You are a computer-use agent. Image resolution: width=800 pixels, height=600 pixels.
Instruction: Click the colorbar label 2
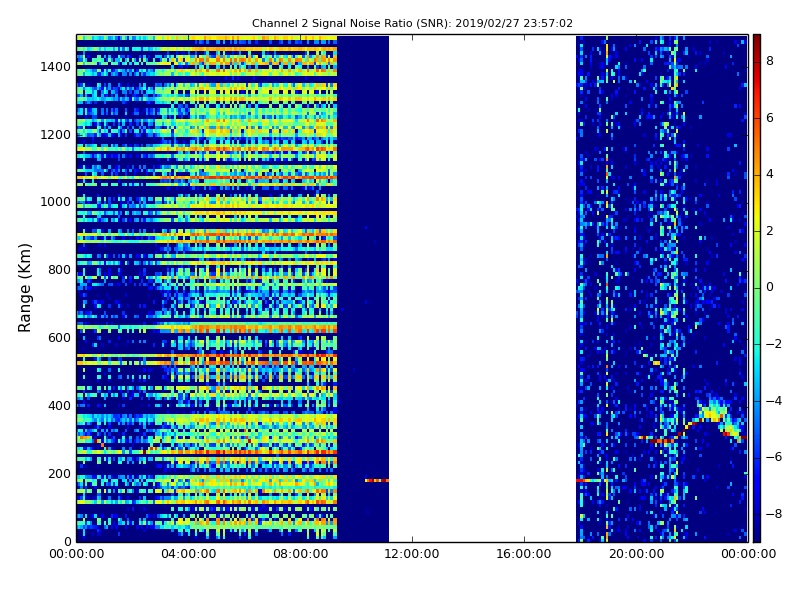[x=770, y=231]
